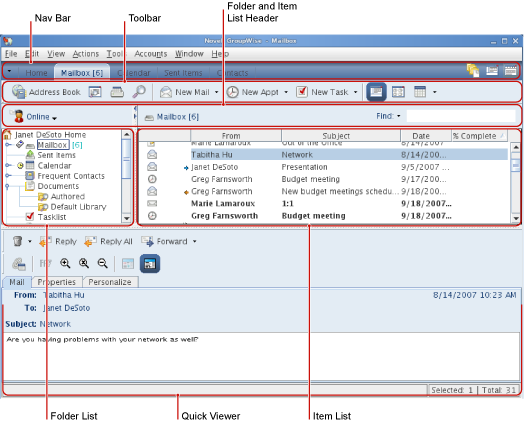The height and width of the screenshot is (423, 524).
Task: Open the Accounts menu
Action: click(x=151, y=54)
